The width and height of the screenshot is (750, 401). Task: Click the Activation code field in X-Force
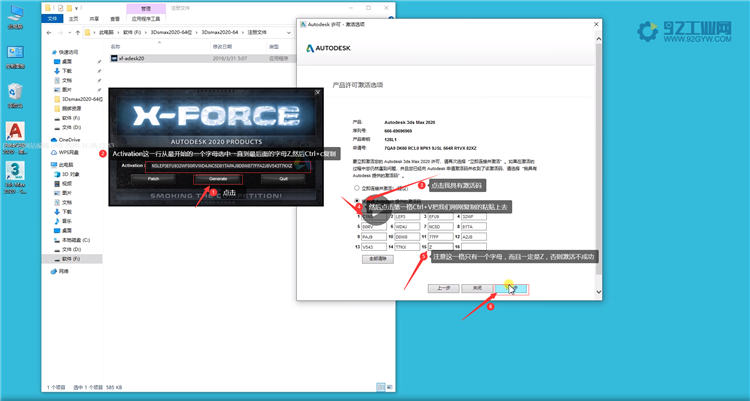228,166
